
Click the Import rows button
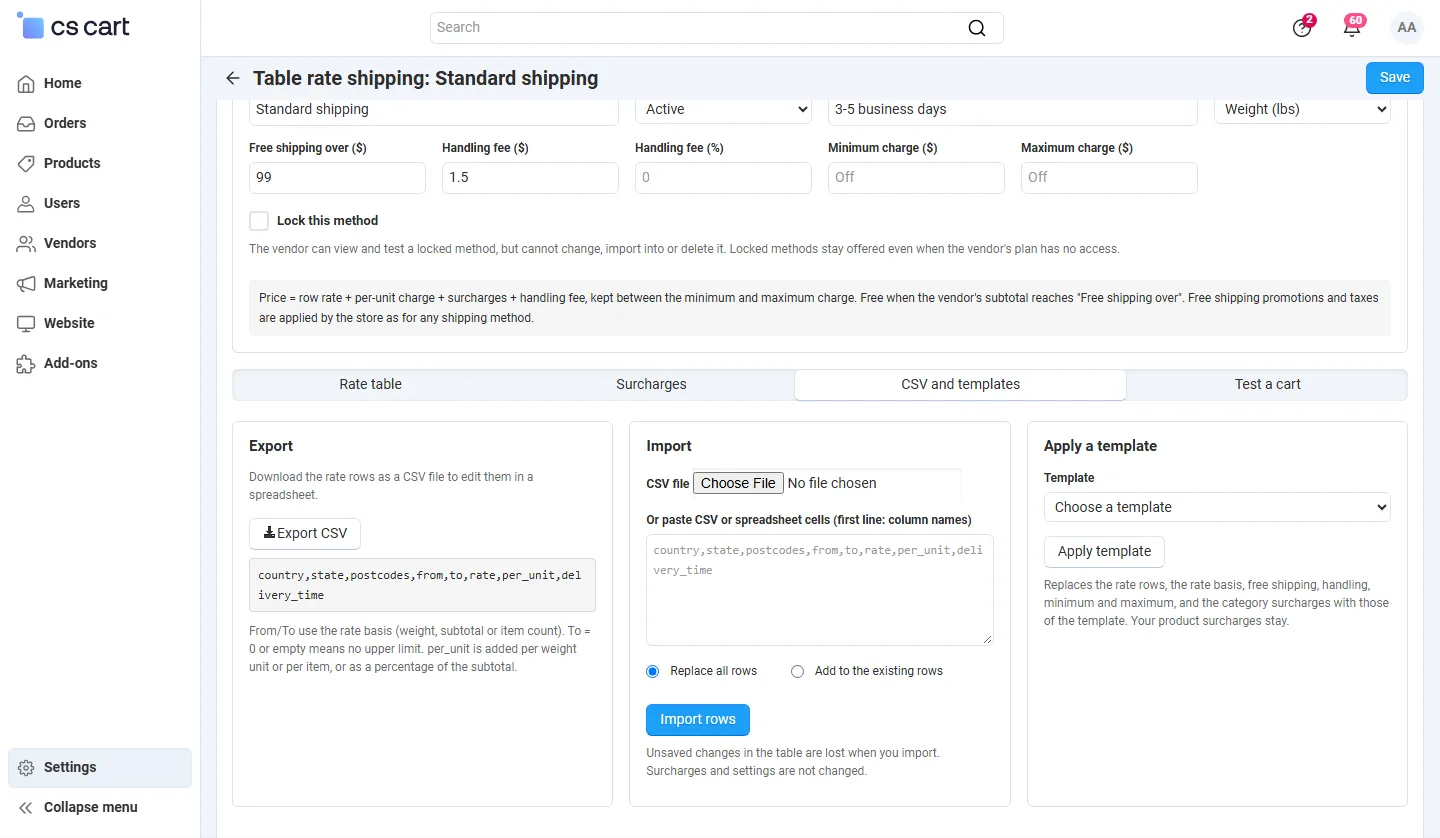point(698,720)
